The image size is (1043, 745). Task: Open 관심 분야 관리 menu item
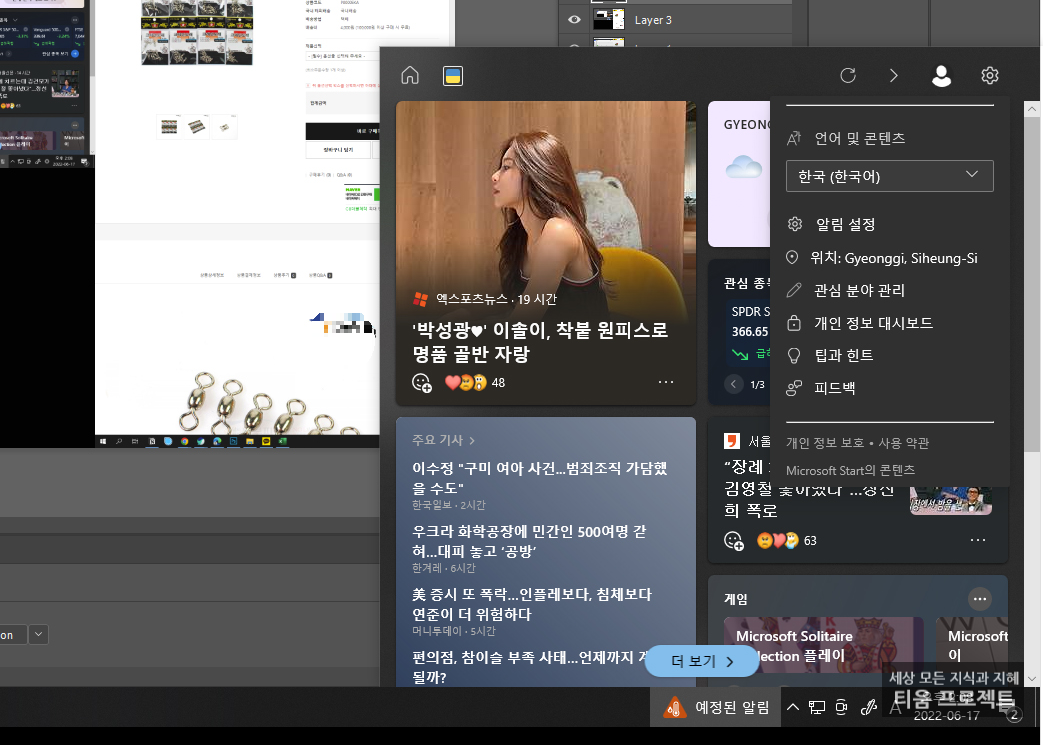click(x=846, y=291)
